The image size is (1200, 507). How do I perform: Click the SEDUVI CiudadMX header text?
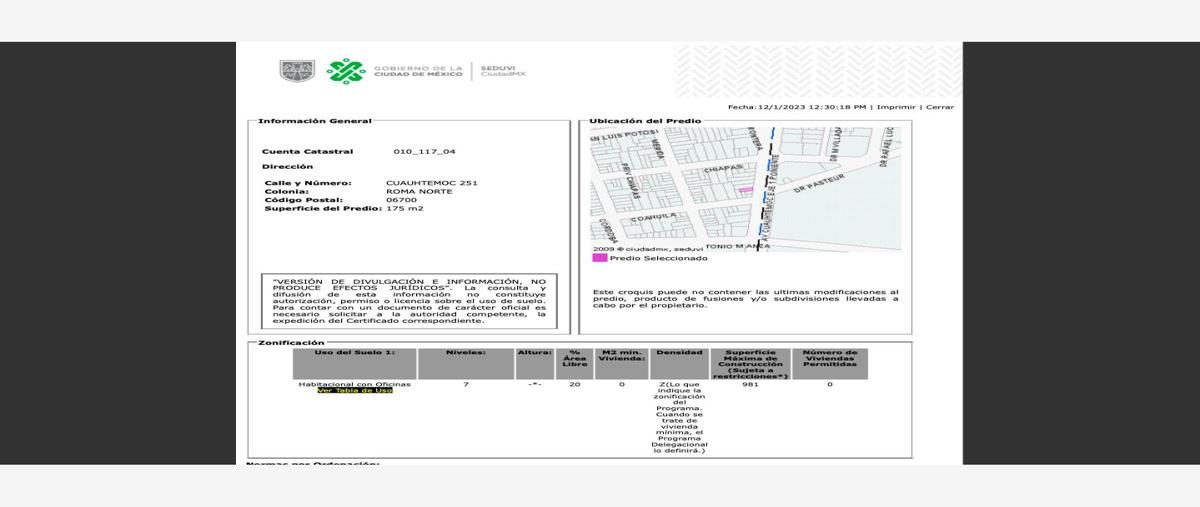coord(503,71)
